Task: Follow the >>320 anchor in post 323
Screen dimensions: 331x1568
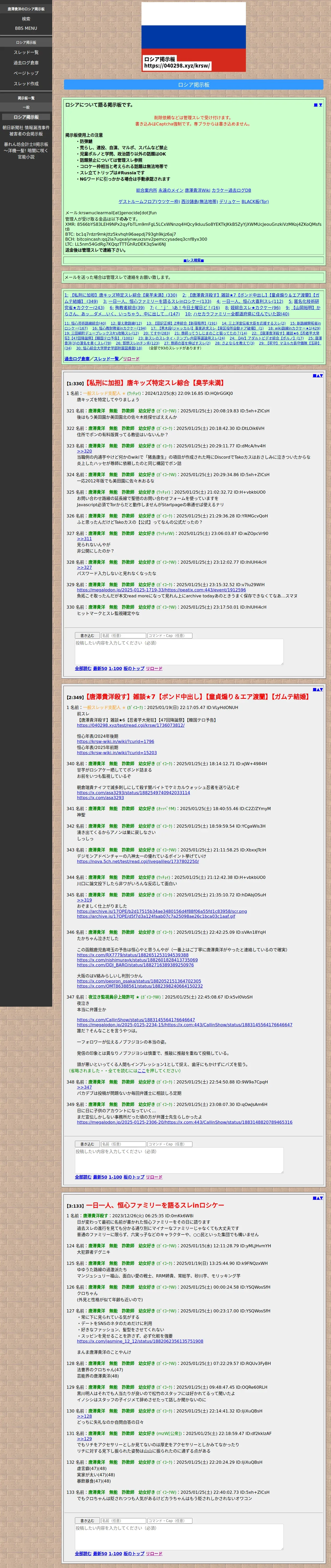Action: (84, 451)
